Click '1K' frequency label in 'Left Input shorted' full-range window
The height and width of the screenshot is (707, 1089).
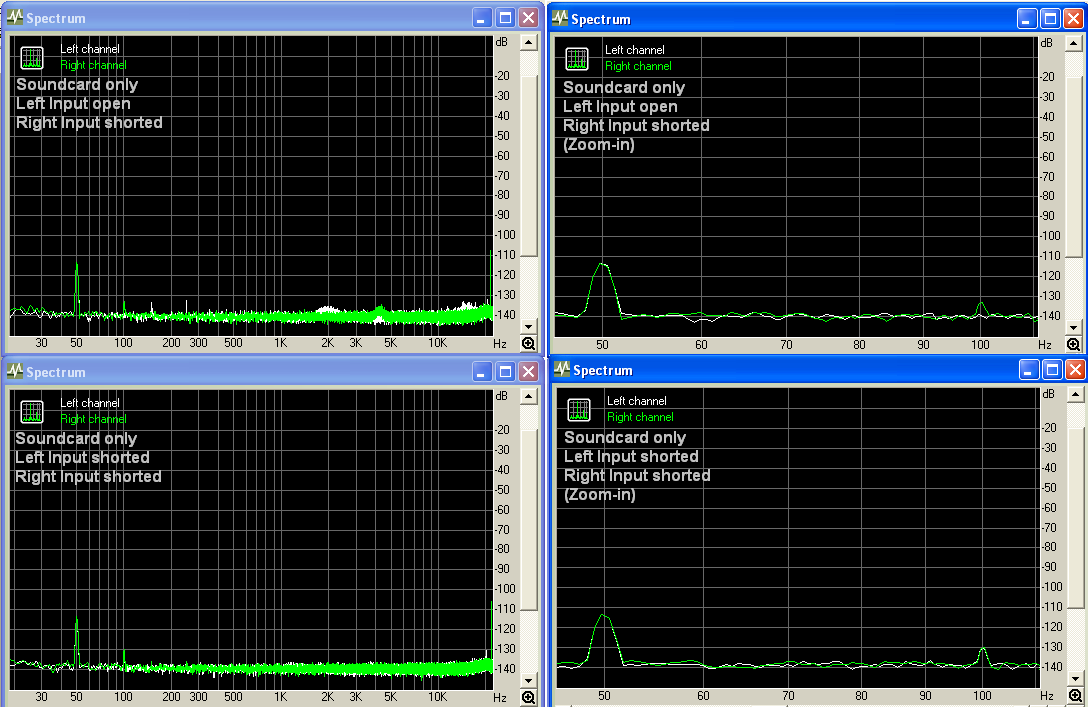click(281, 697)
